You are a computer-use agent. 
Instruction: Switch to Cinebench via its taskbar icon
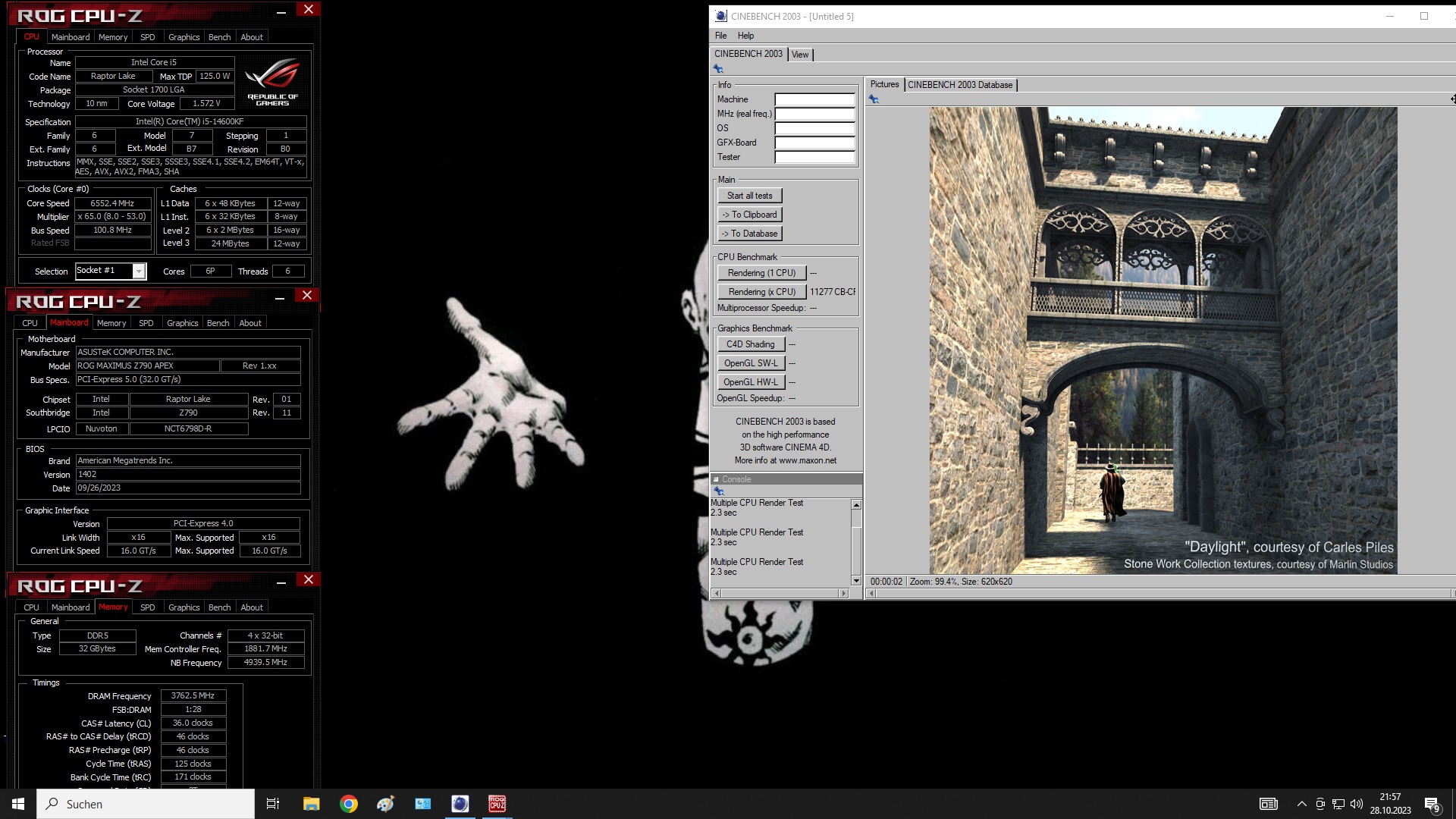click(460, 804)
